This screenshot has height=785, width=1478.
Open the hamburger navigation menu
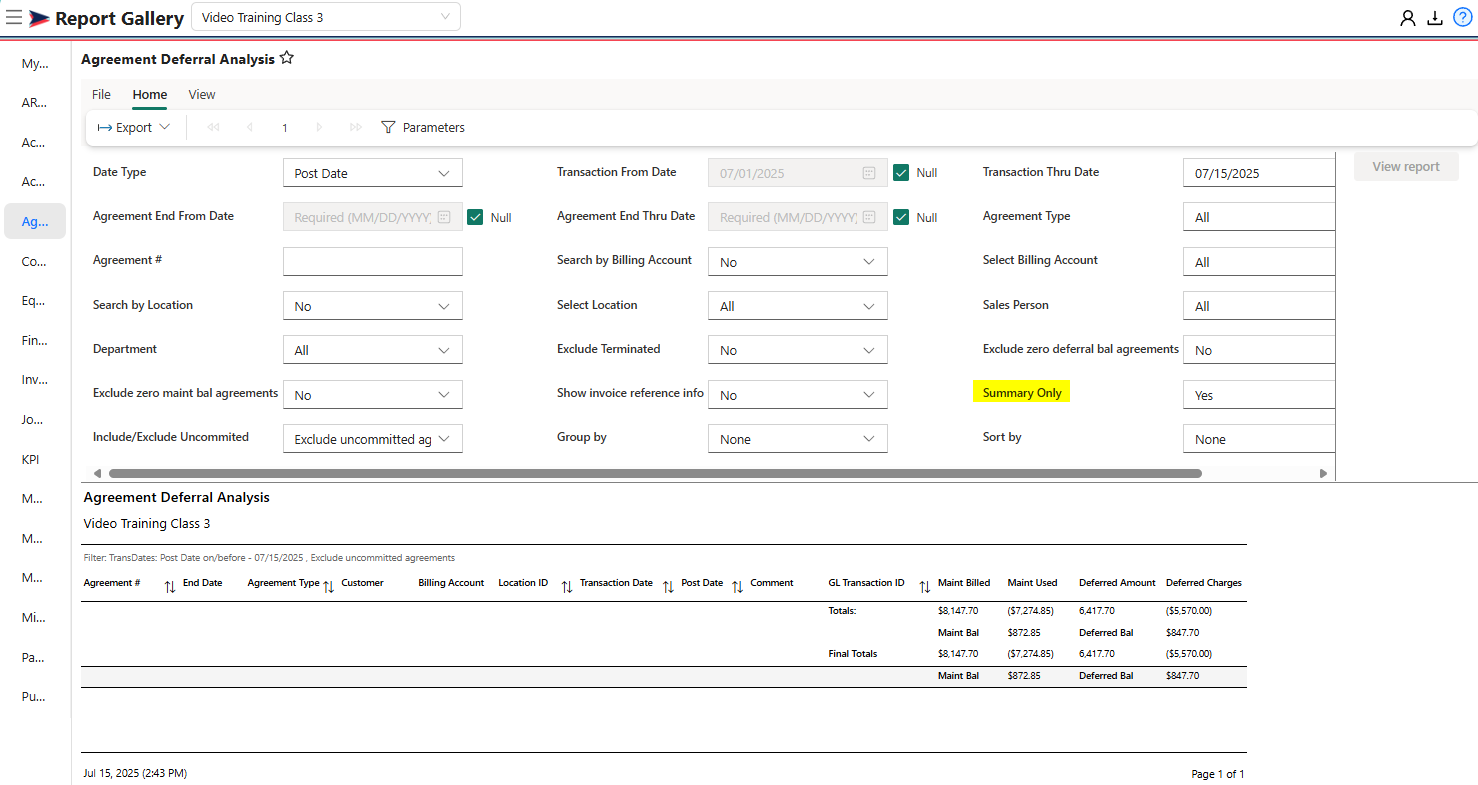(x=13, y=17)
